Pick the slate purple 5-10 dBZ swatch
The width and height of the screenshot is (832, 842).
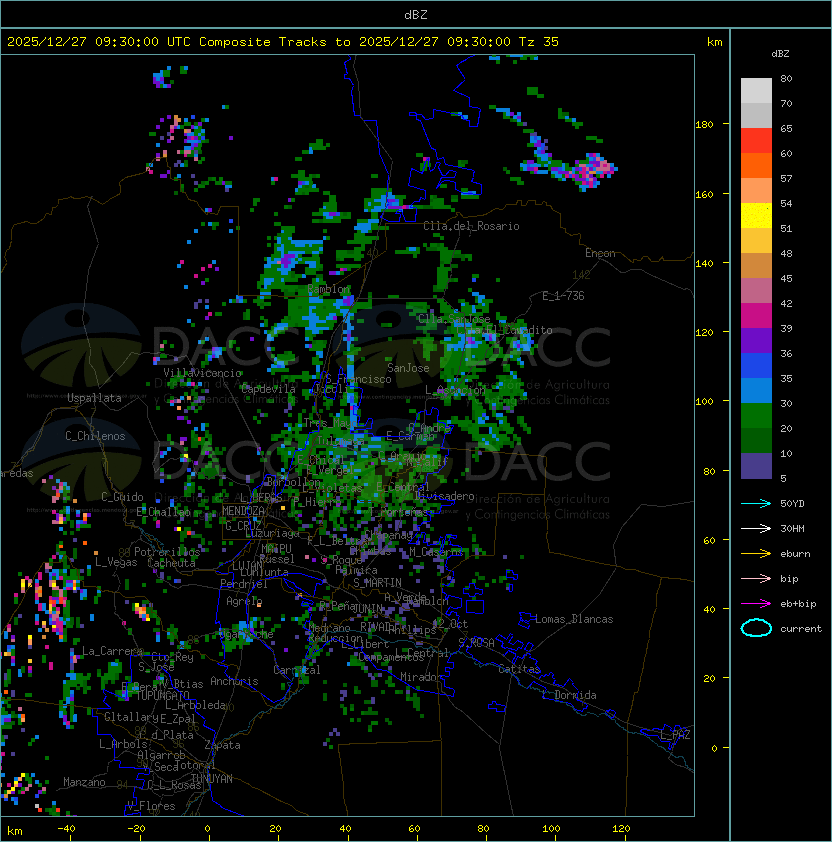[756, 466]
